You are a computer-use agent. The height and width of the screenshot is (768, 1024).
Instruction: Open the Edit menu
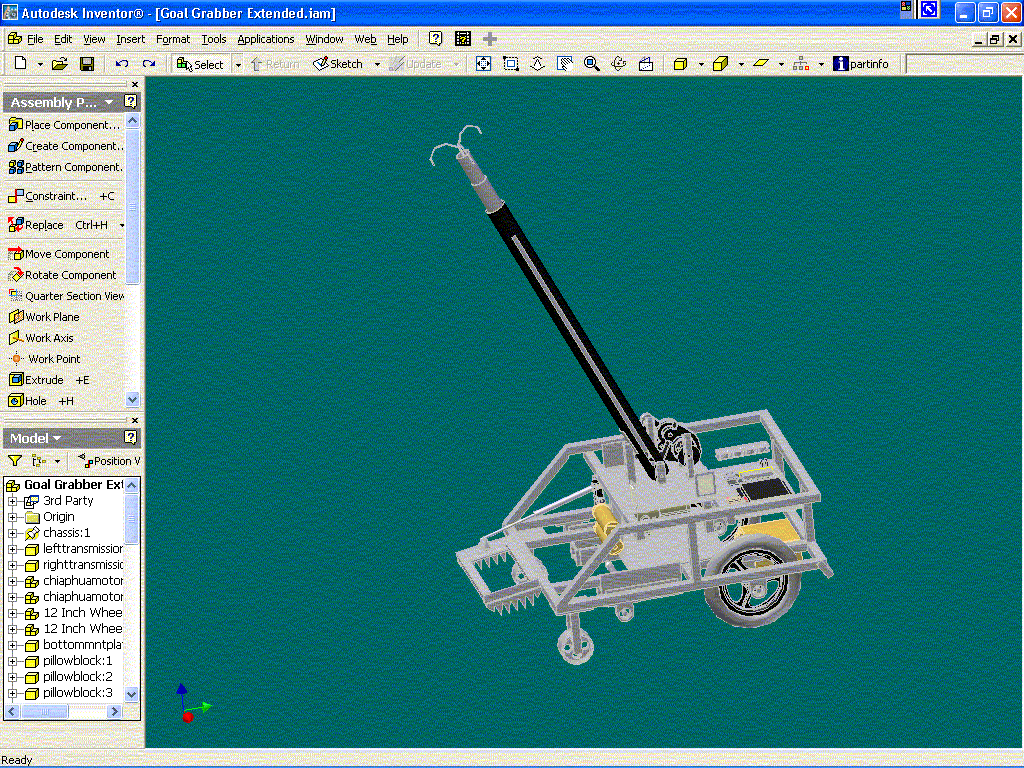(63, 39)
